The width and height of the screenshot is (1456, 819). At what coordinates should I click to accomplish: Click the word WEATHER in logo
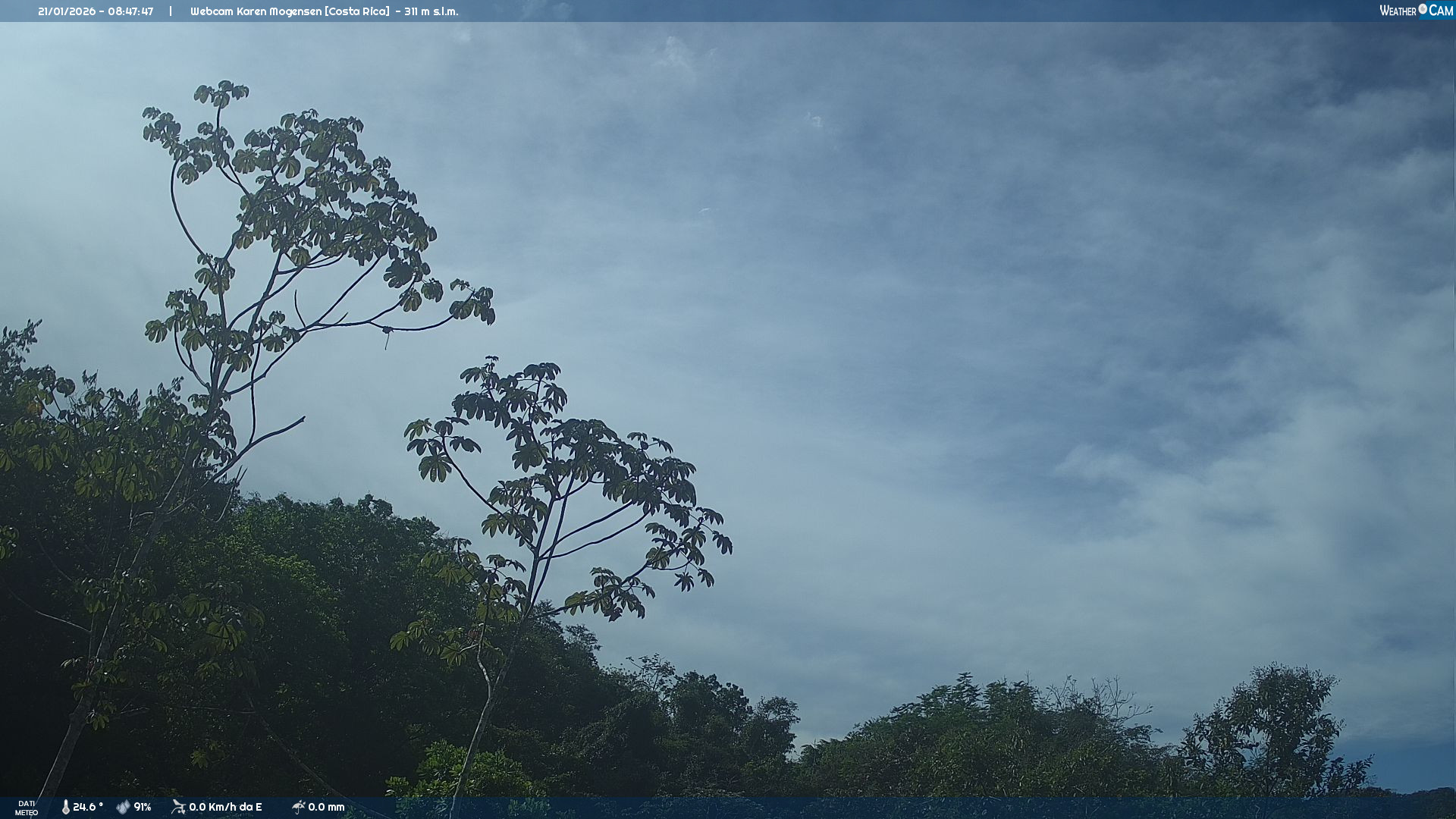(x=1398, y=11)
